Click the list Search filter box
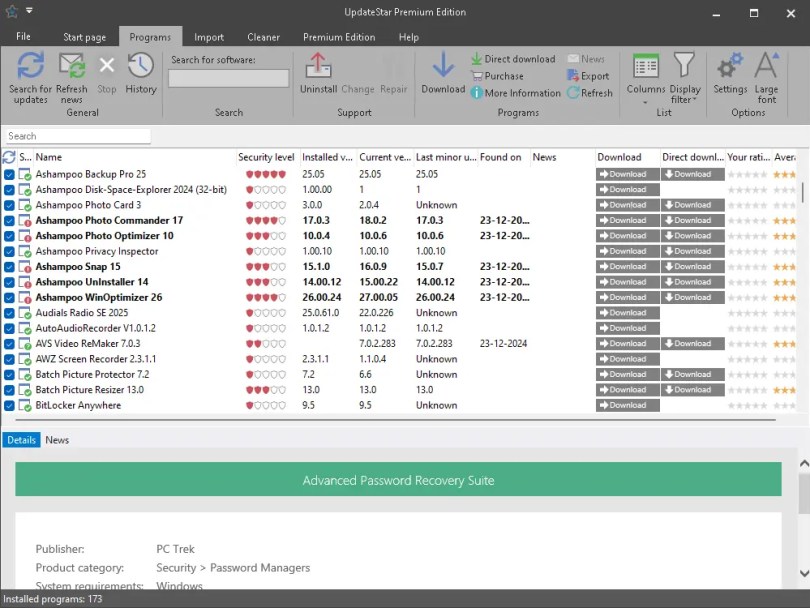 tap(77, 136)
